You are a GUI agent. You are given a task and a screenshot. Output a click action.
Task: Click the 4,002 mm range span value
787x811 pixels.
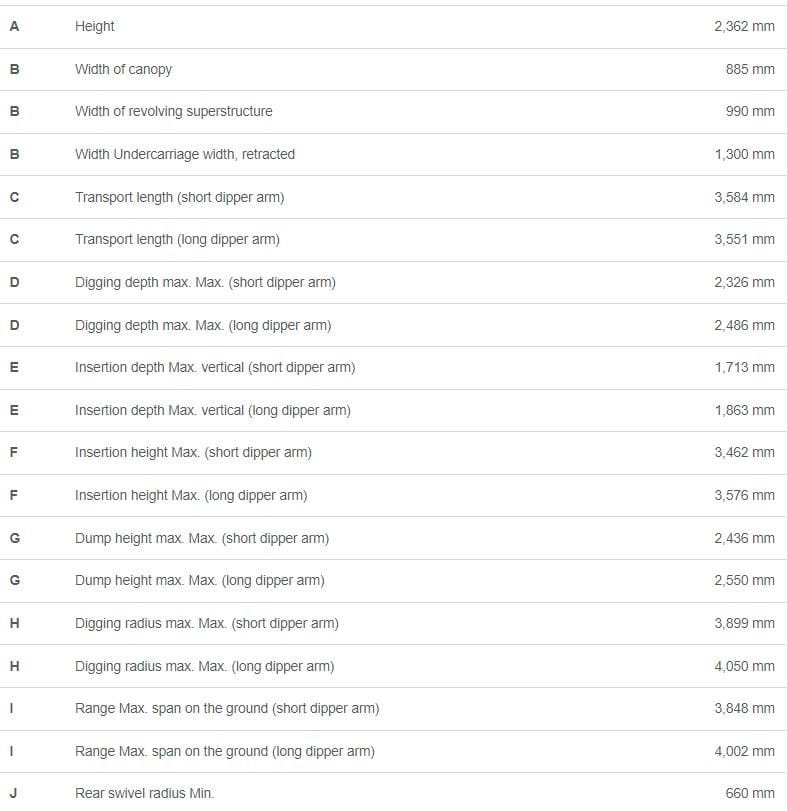click(x=745, y=751)
